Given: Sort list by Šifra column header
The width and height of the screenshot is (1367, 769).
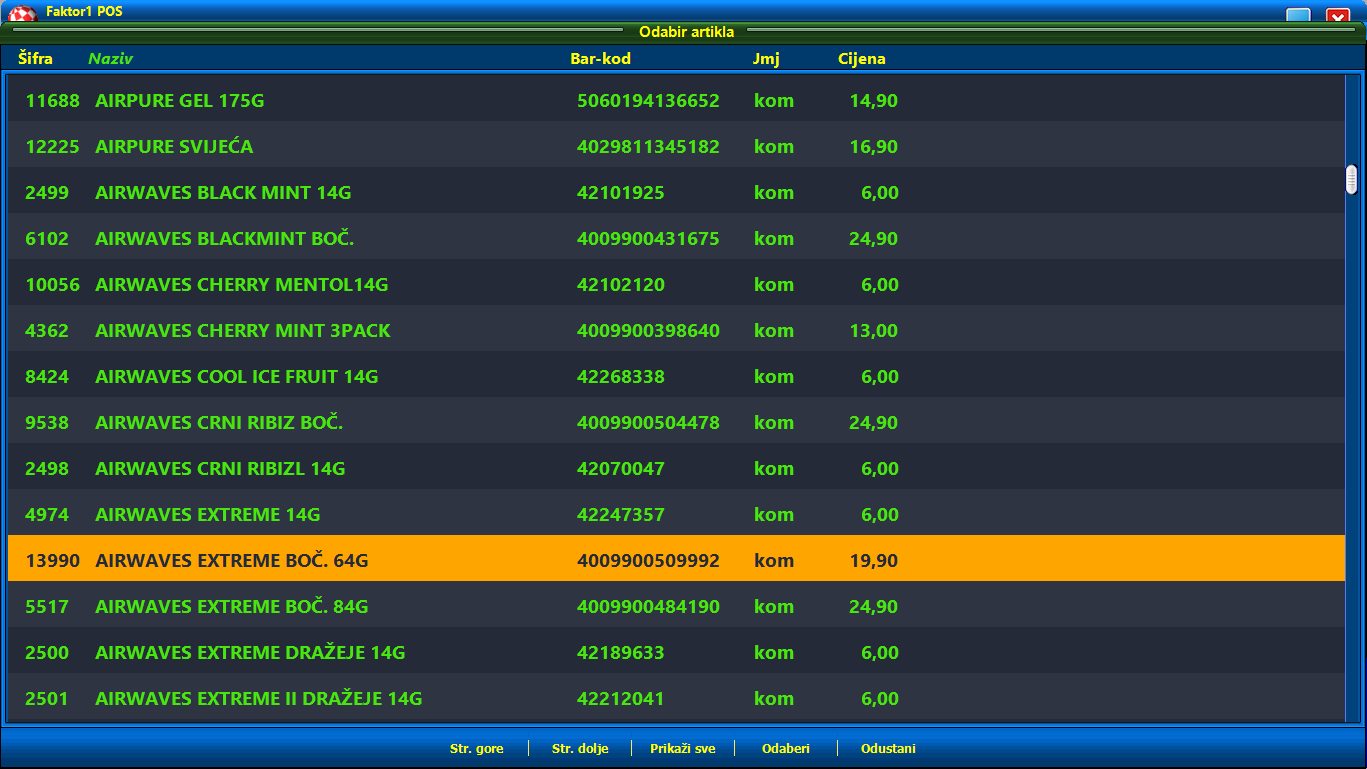Looking at the screenshot, I should (x=35, y=59).
